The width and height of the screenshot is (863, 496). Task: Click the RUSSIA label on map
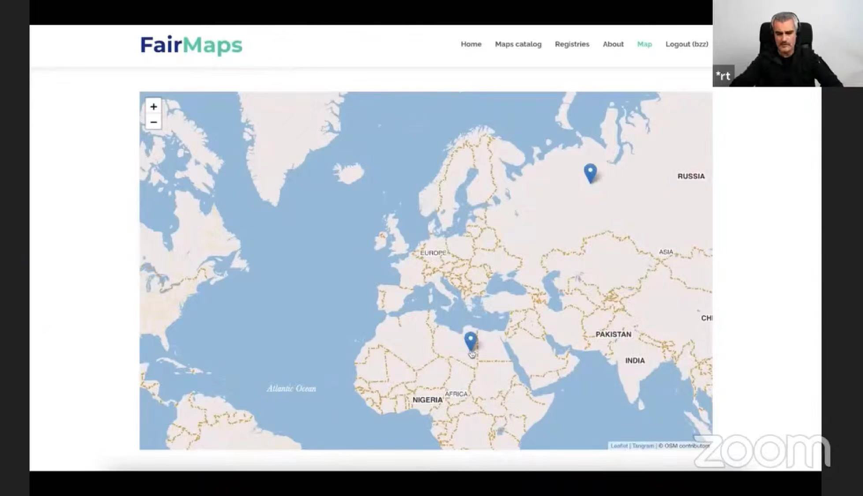(691, 176)
